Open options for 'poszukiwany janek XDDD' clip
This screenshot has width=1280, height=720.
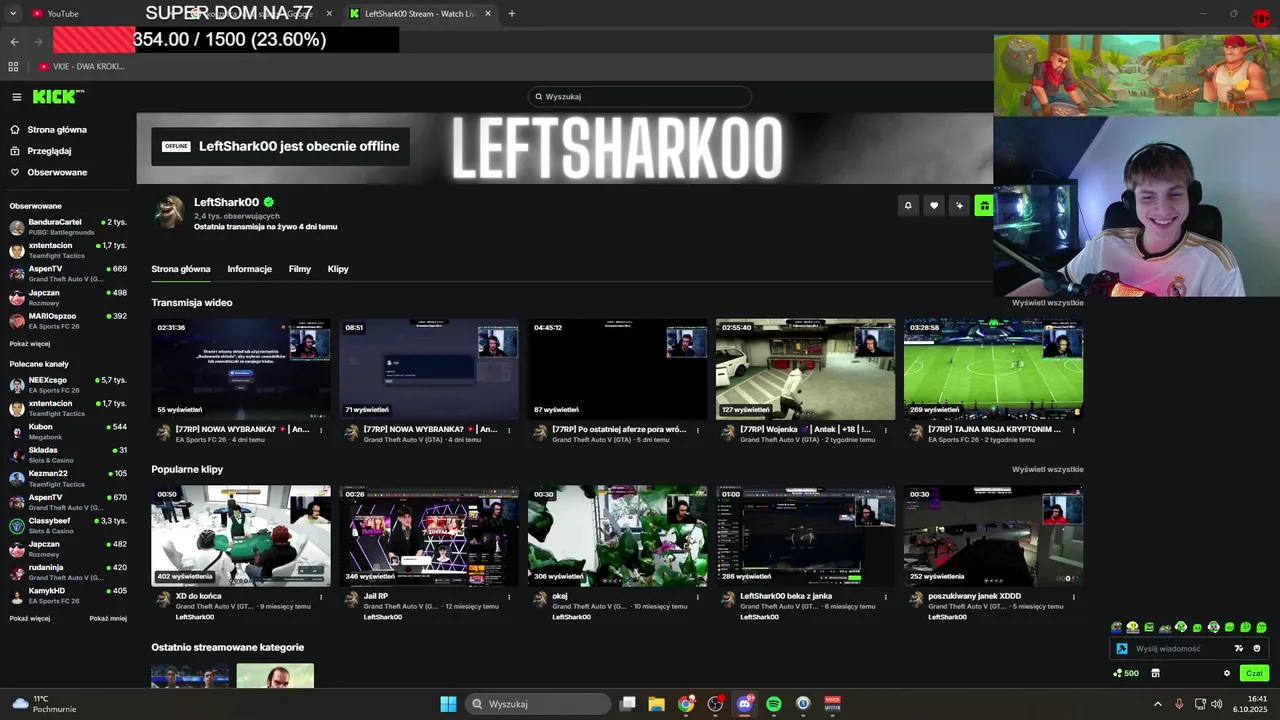coord(1073,597)
